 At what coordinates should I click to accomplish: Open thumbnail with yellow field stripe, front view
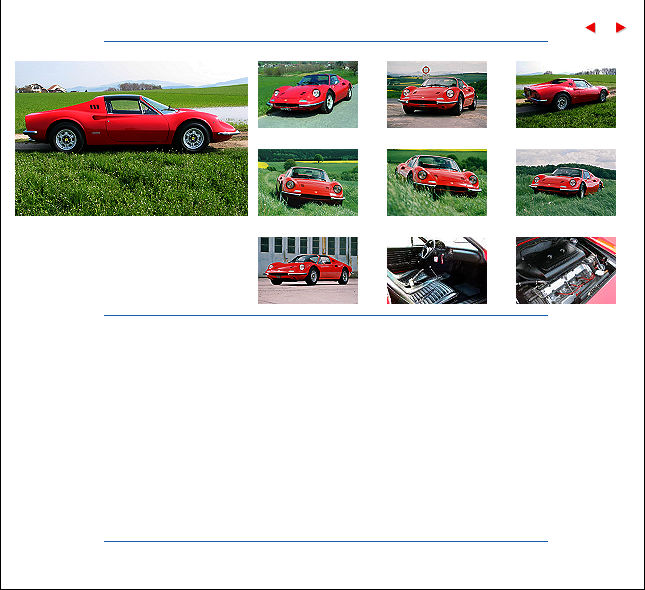coord(308,182)
